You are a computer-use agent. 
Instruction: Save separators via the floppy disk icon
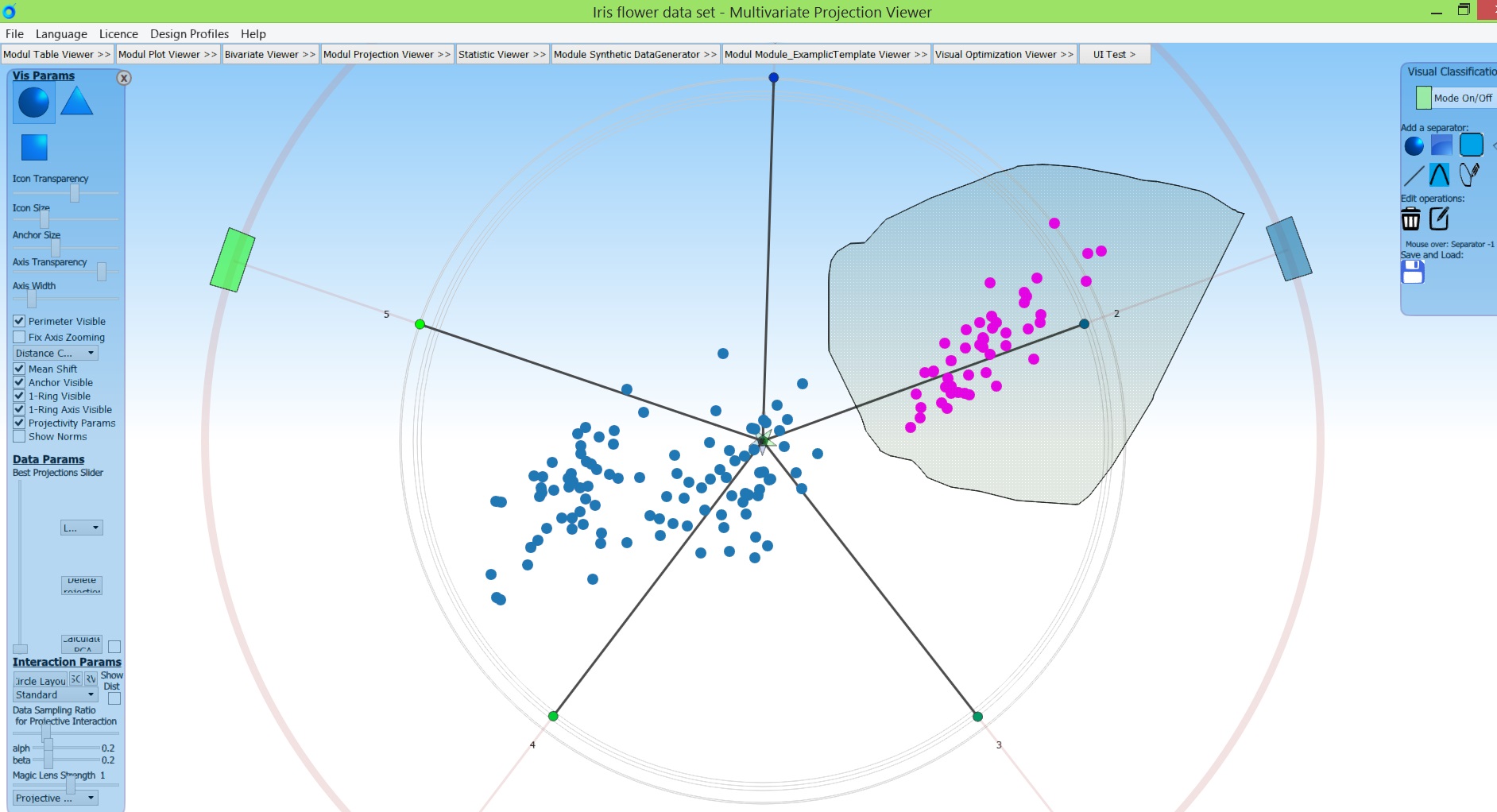1412,273
